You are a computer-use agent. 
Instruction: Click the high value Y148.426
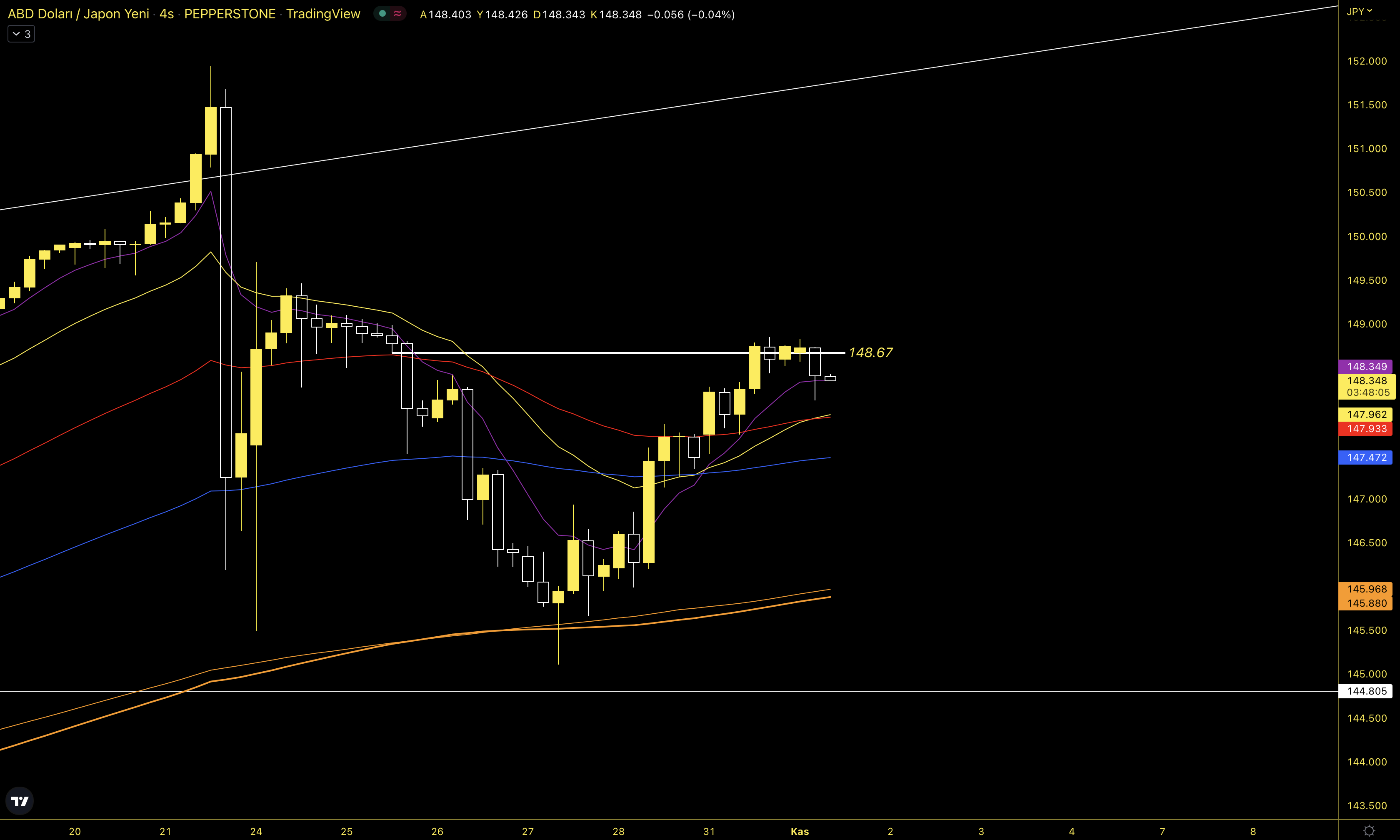click(502, 15)
